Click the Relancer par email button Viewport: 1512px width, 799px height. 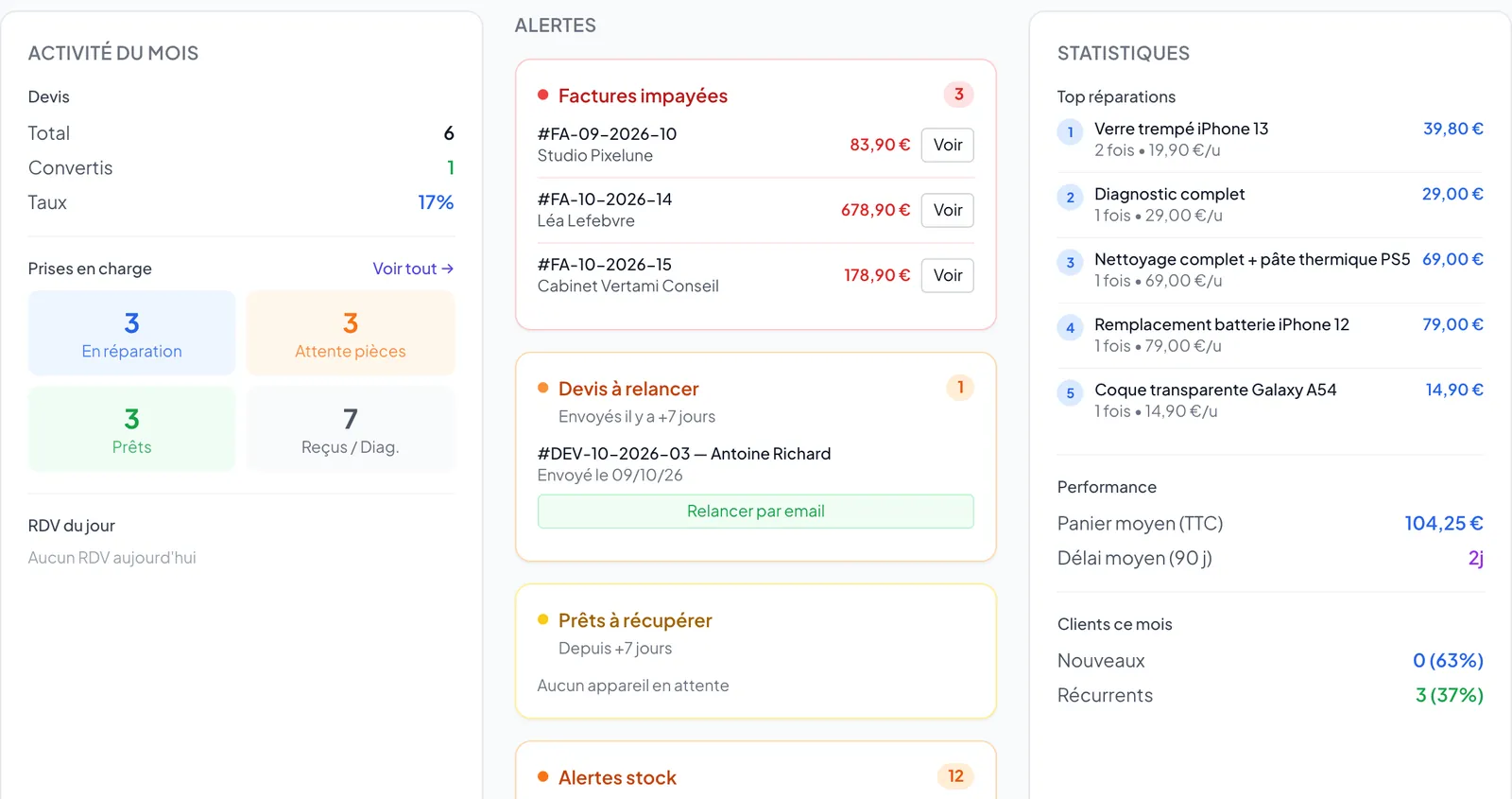point(755,512)
